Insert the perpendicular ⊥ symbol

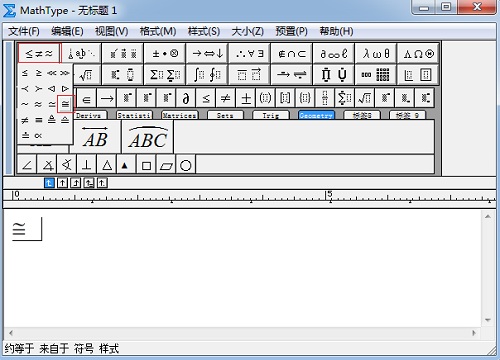tap(87, 164)
